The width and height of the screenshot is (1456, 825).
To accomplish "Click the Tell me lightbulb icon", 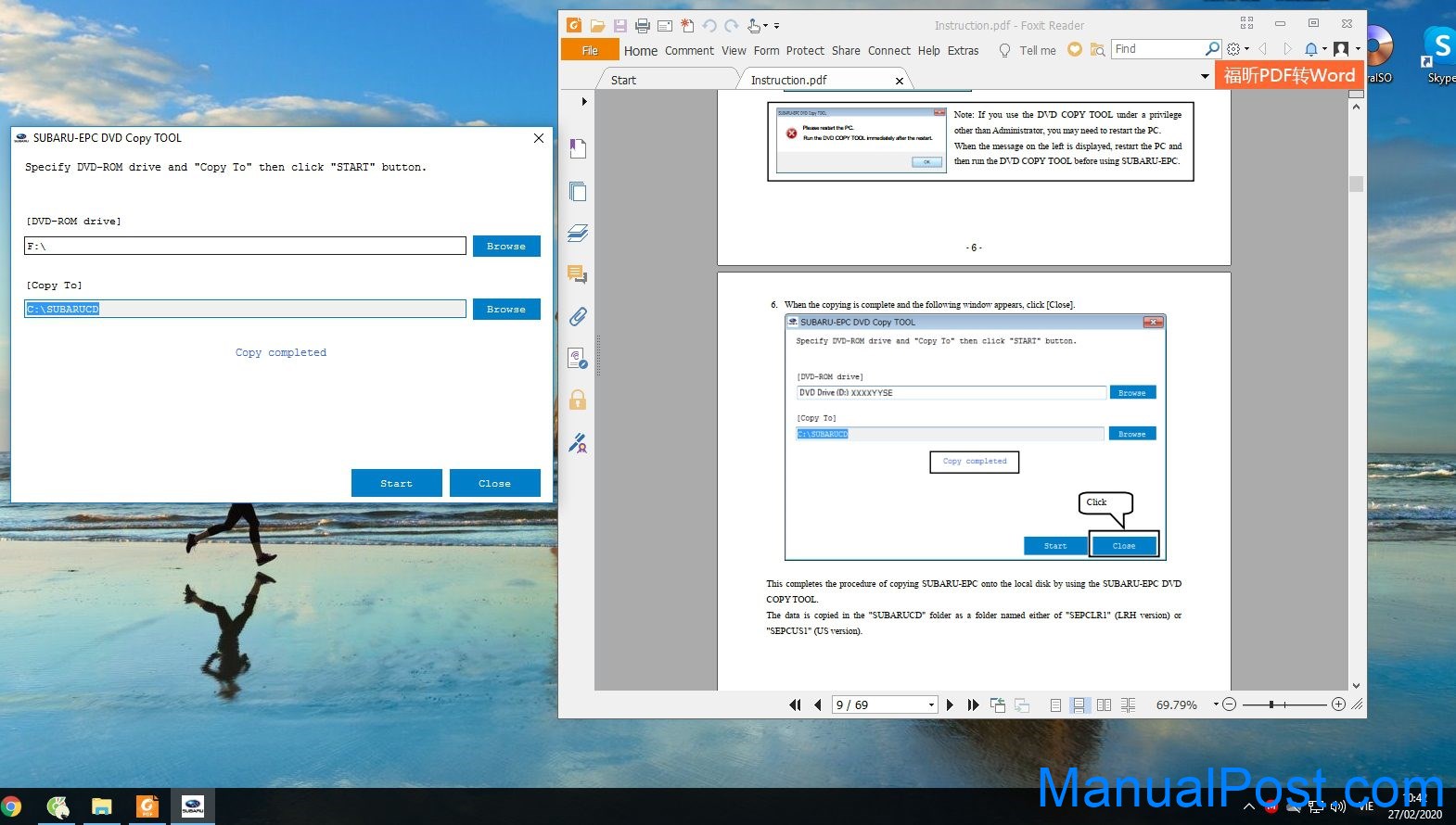I will tap(1004, 50).
